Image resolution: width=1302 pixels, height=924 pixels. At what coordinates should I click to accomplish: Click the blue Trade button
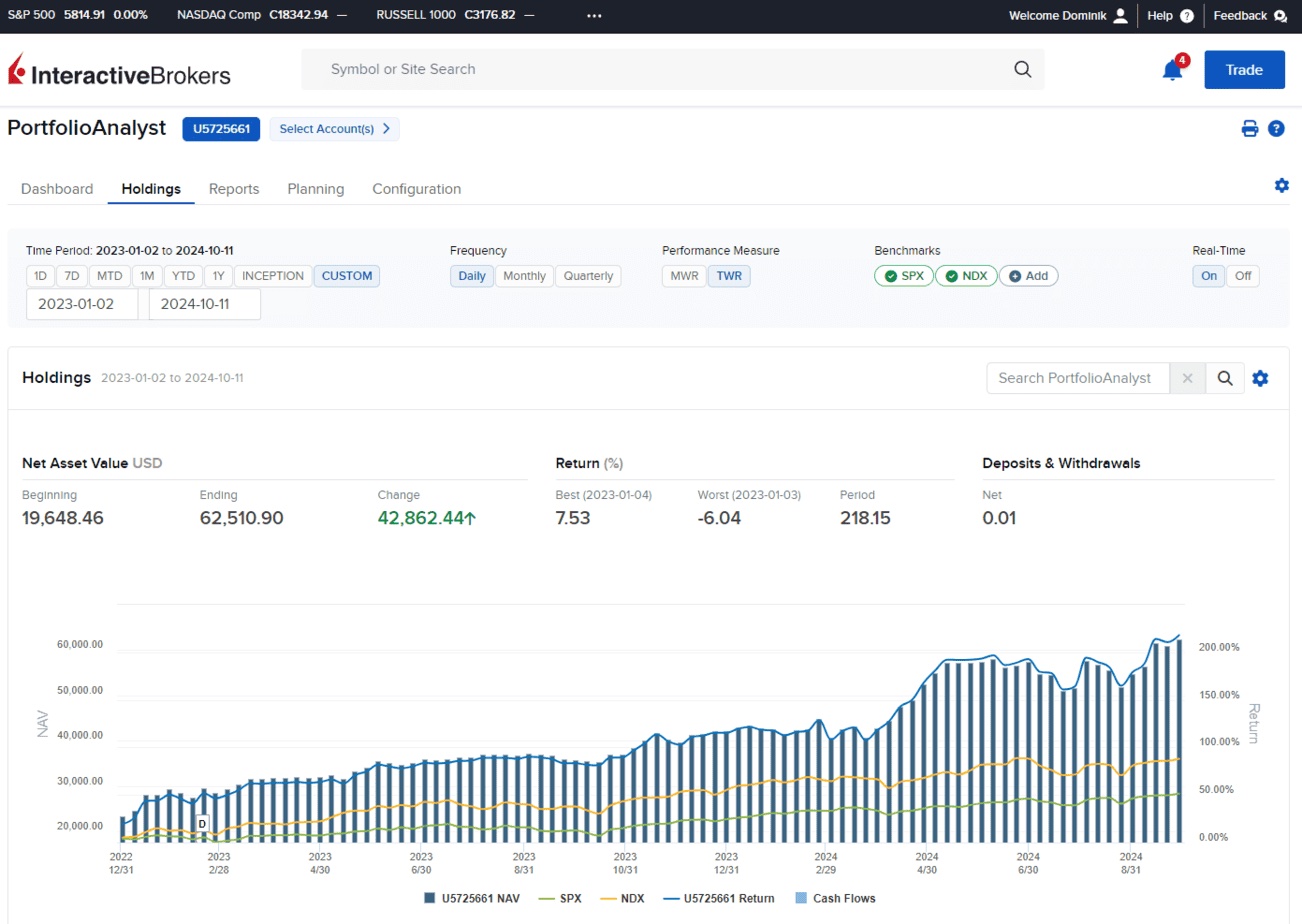(x=1244, y=70)
